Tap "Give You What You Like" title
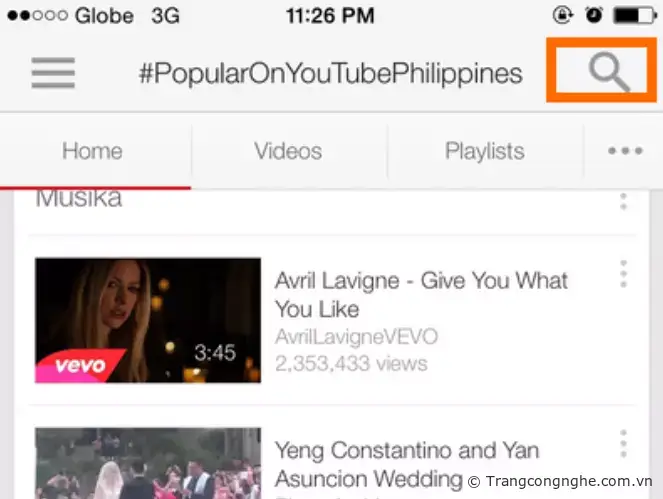663x499 pixels. tap(421, 295)
